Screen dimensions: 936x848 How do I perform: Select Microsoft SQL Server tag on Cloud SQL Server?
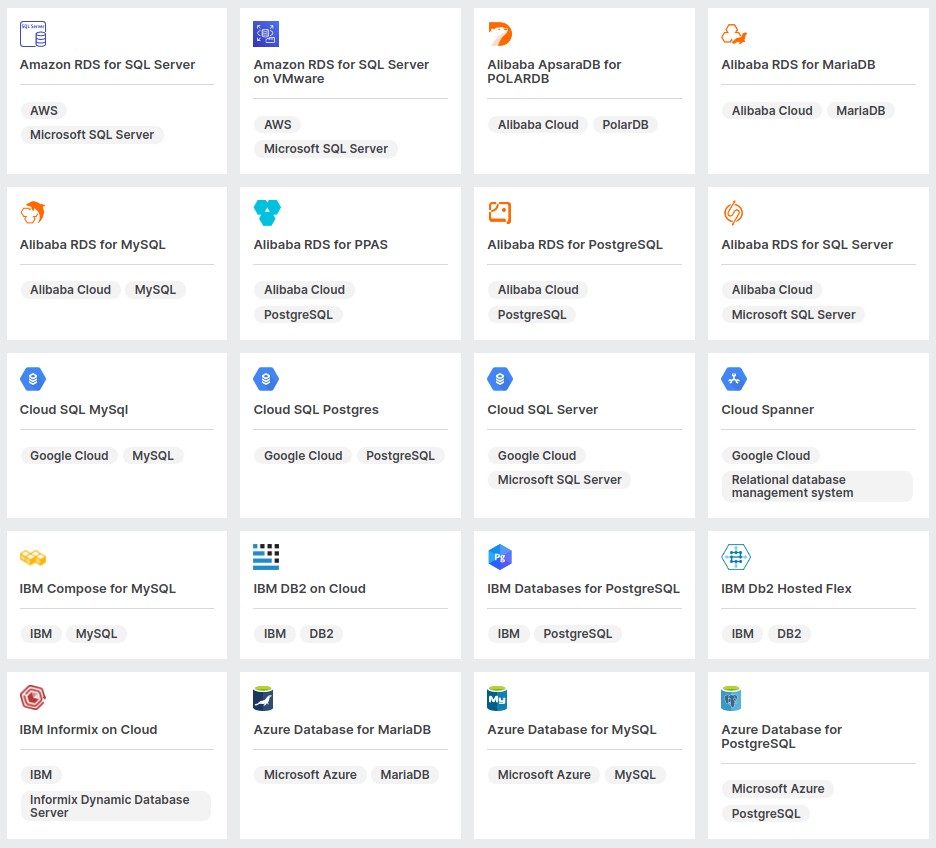(x=559, y=480)
